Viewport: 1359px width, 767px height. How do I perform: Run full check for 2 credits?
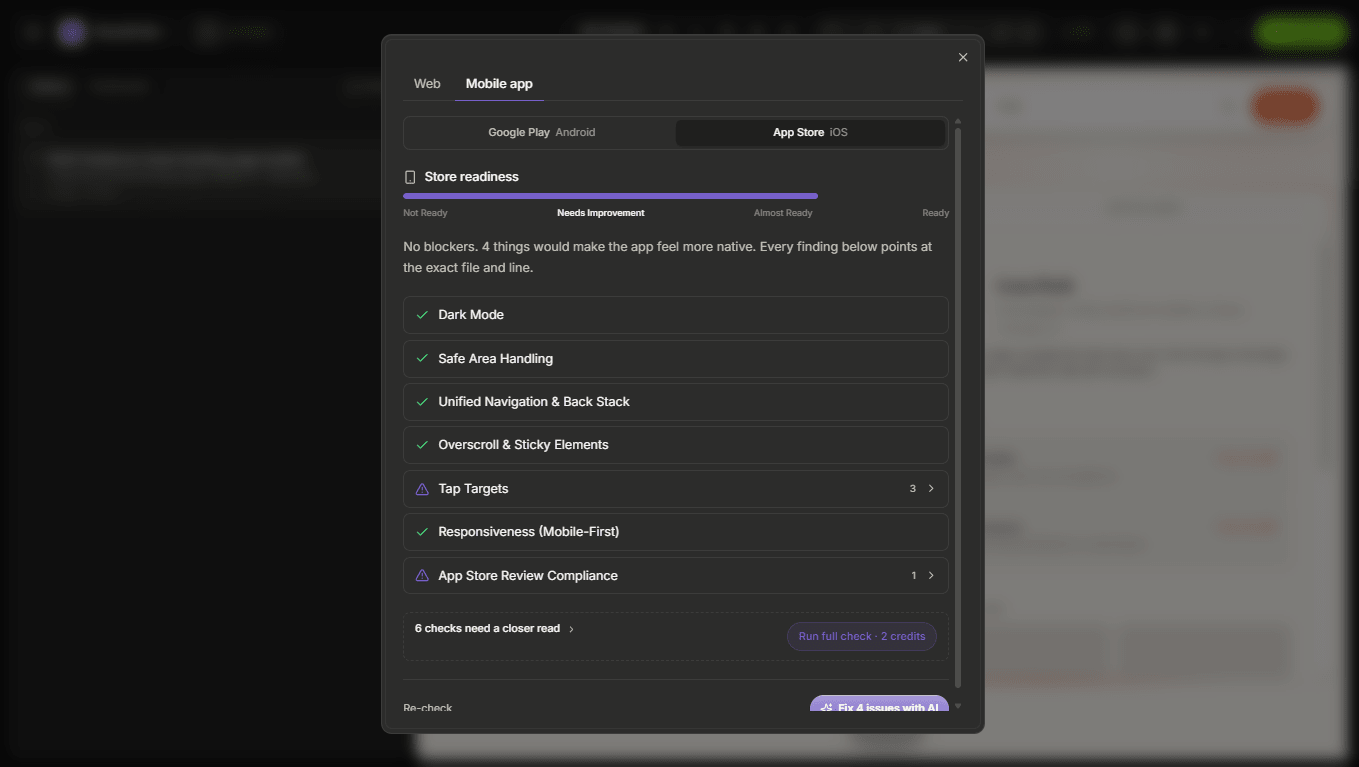[x=862, y=637]
